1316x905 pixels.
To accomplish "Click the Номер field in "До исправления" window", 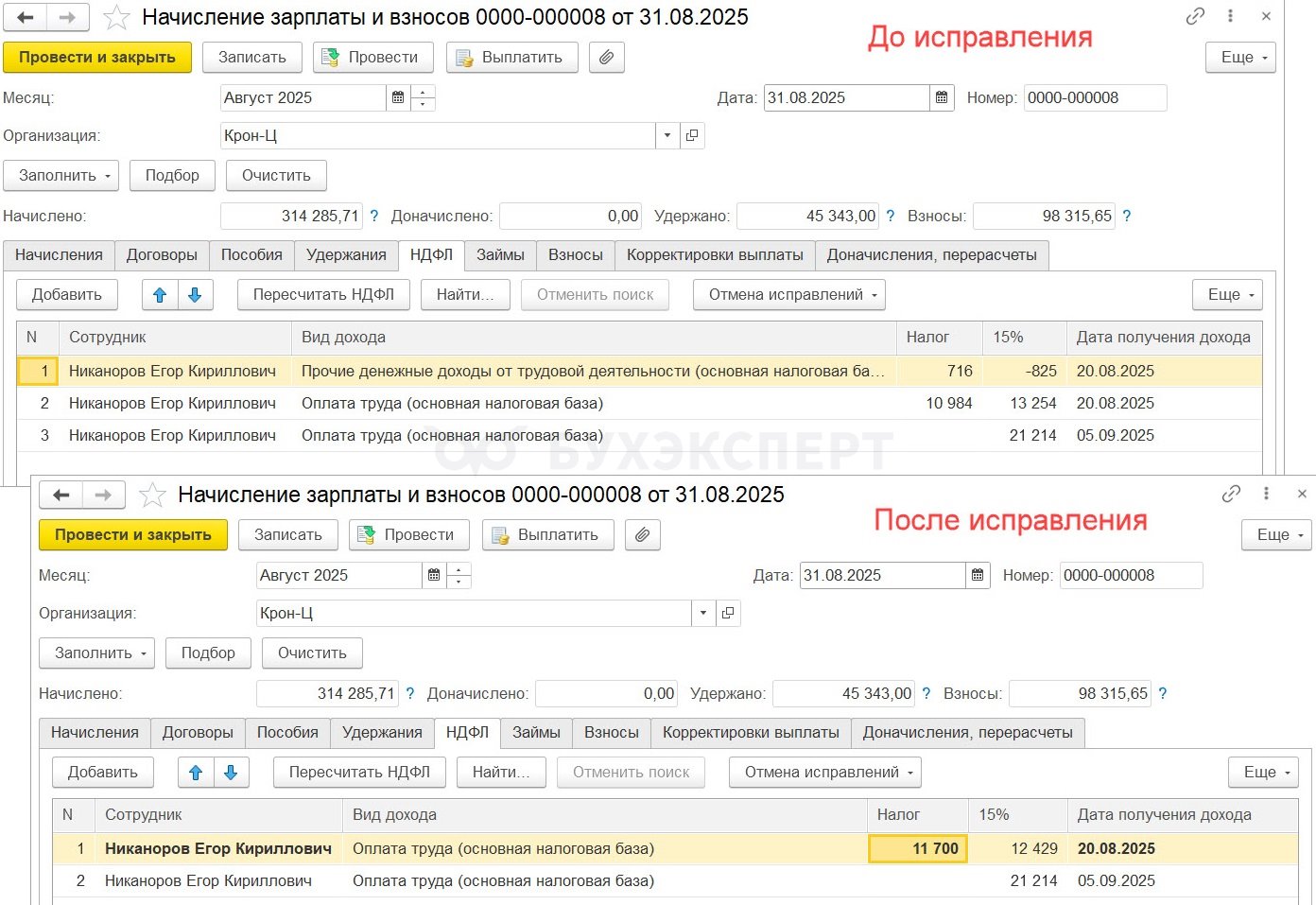I will (1095, 97).
